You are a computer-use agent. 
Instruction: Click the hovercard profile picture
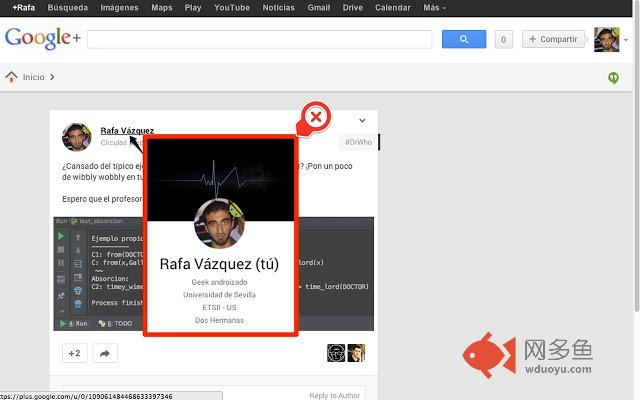pyautogui.click(x=219, y=223)
